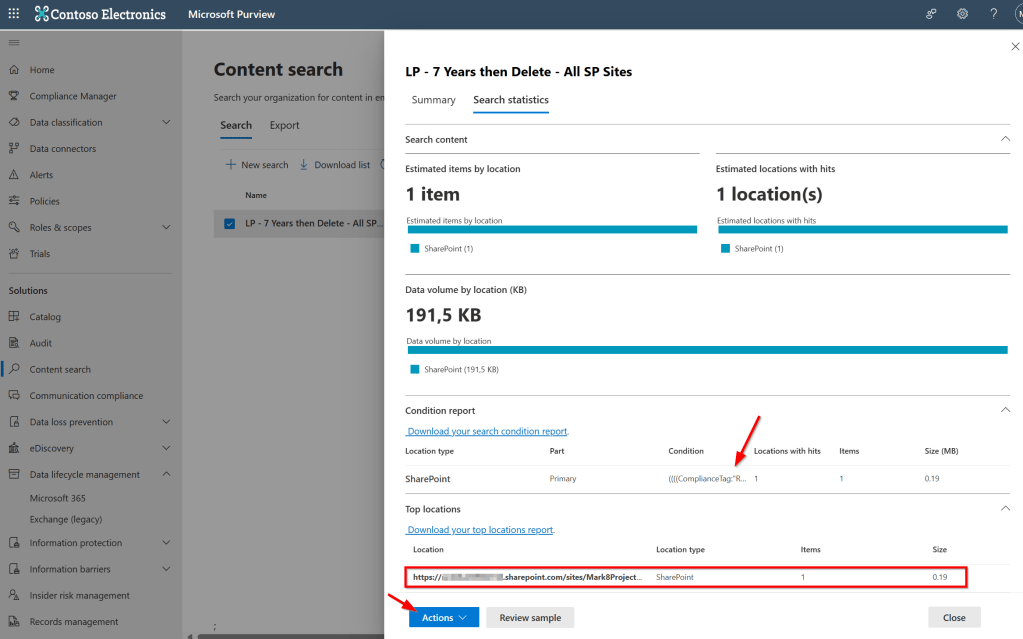This screenshot has width=1023, height=639.
Task: Select the SharePoint site row in Top locations
Action: (x=685, y=577)
